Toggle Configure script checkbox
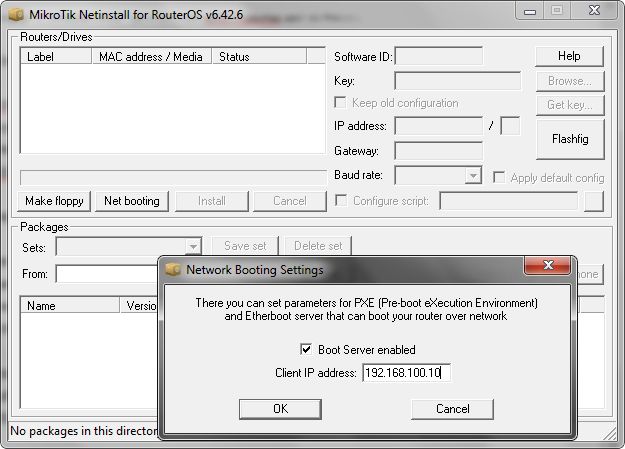 click(x=341, y=201)
